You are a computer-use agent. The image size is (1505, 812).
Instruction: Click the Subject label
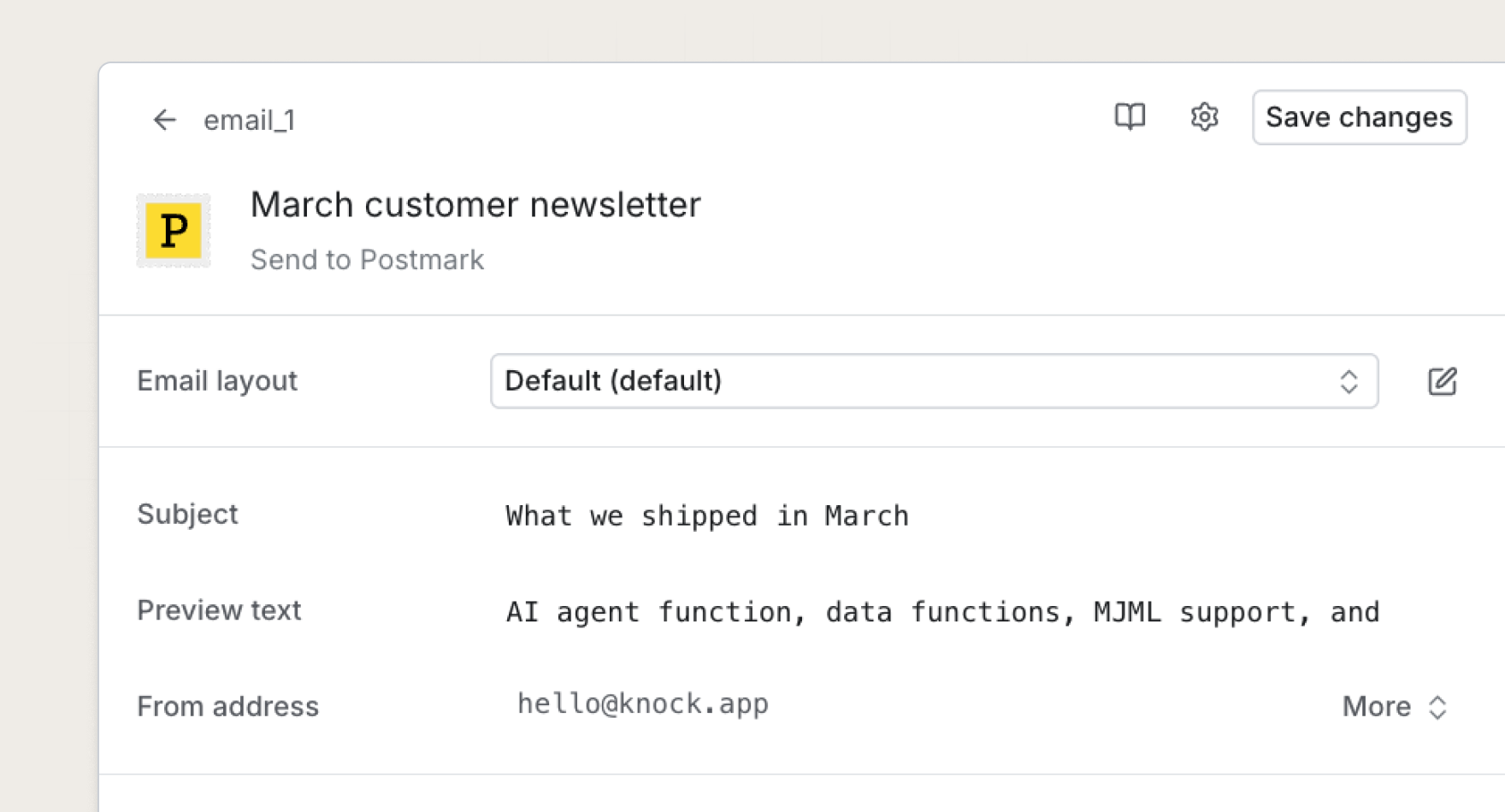[x=187, y=515]
